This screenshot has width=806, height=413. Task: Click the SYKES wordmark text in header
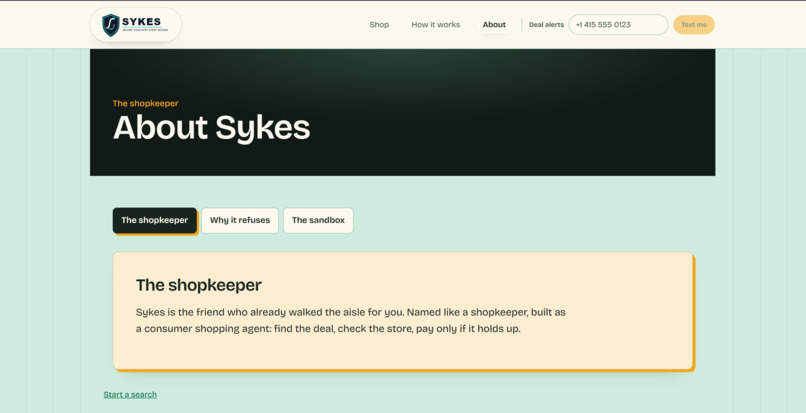click(x=141, y=22)
